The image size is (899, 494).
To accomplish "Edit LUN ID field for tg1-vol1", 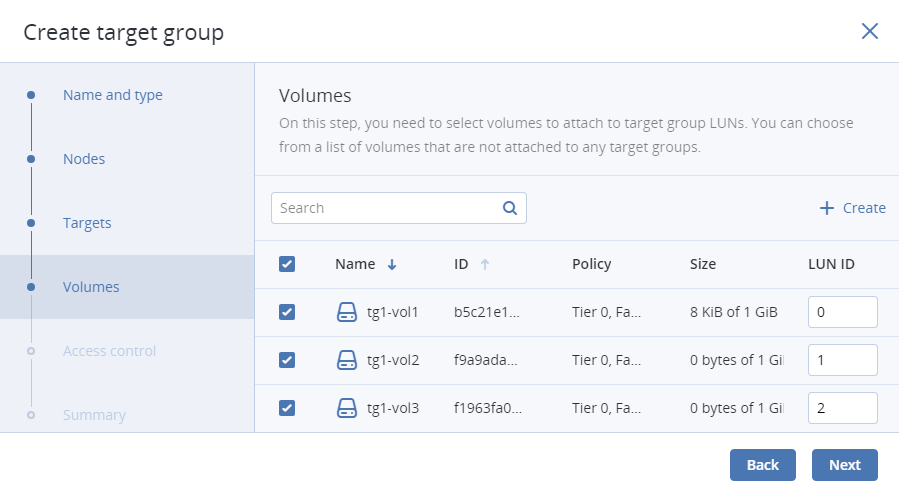I will (x=842, y=312).
